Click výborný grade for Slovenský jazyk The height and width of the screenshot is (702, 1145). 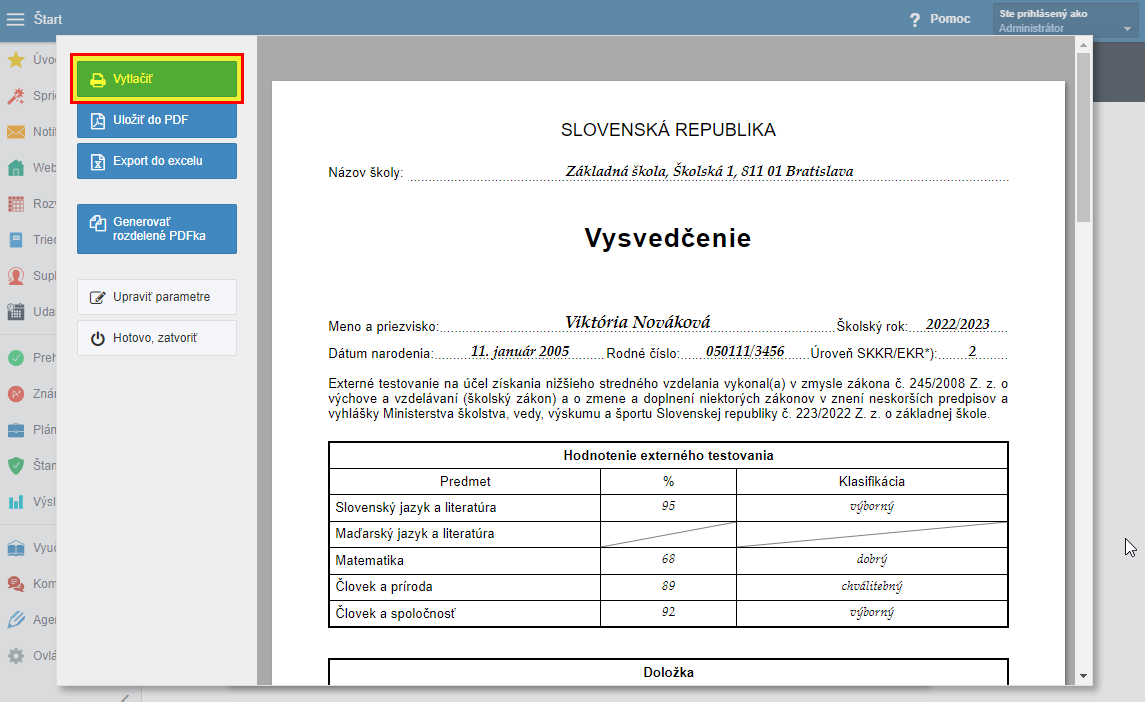(x=872, y=507)
